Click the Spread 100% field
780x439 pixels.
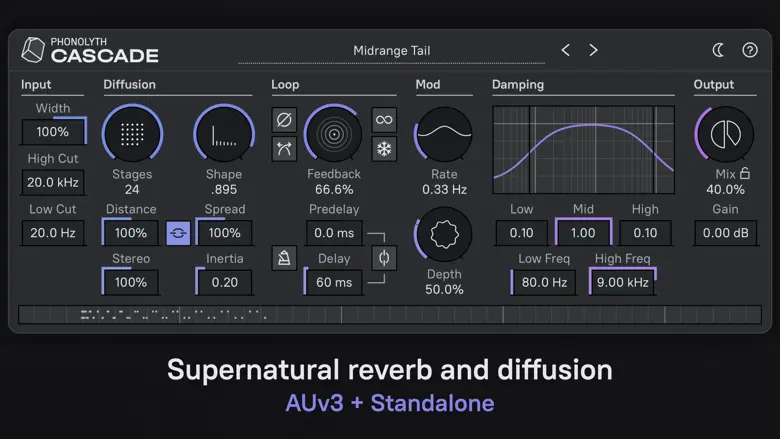tap(224, 233)
